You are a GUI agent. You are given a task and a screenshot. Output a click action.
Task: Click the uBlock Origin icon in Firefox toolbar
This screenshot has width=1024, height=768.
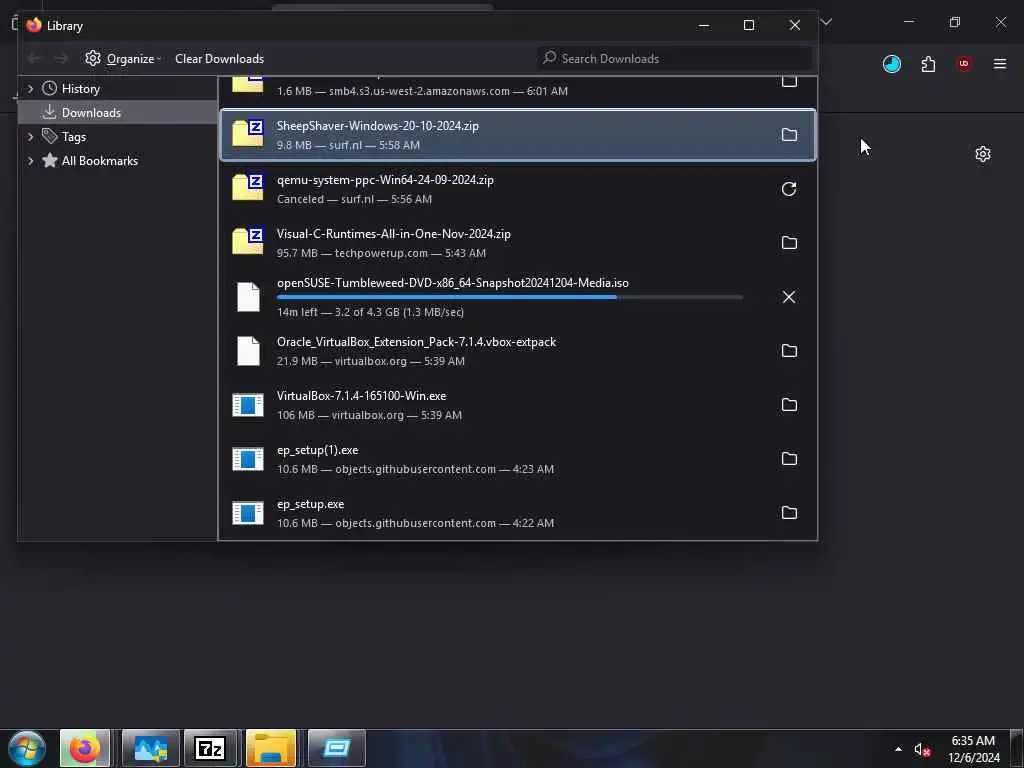click(964, 64)
